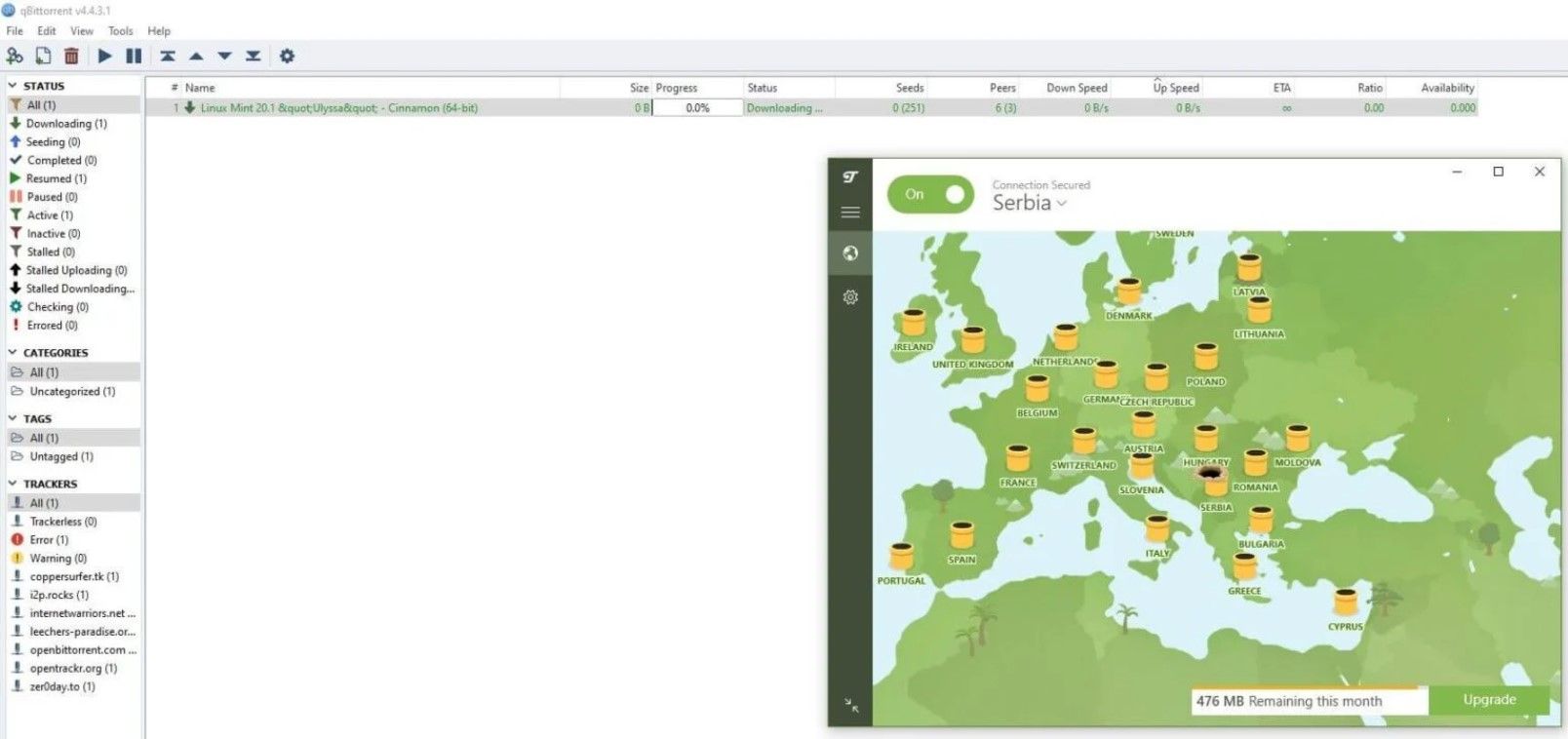This screenshot has height=739, width=1568.
Task: Click the 0.0% progress bar
Action: click(697, 108)
